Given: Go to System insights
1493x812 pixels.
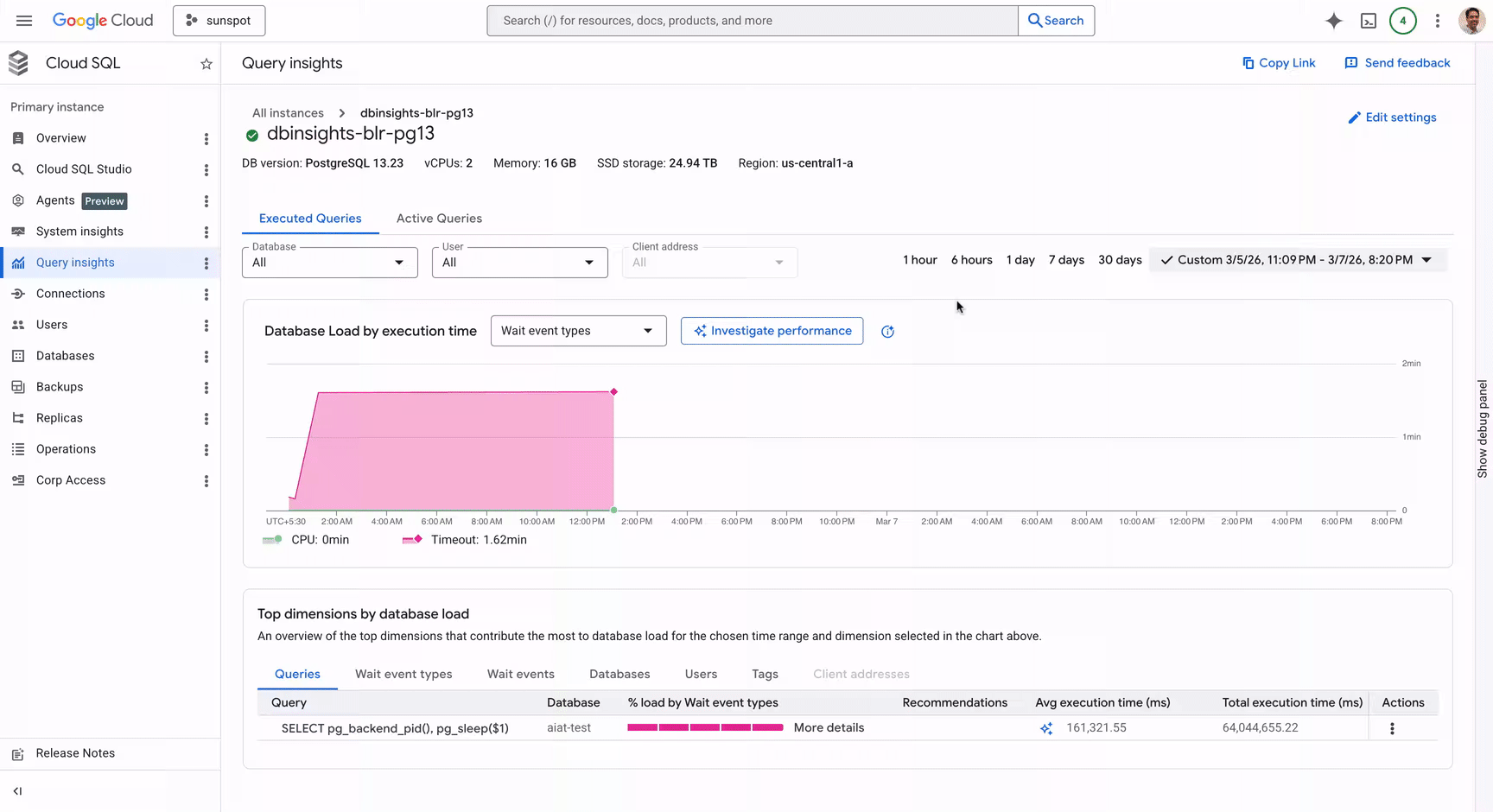Looking at the screenshot, I should tap(79, 232).
